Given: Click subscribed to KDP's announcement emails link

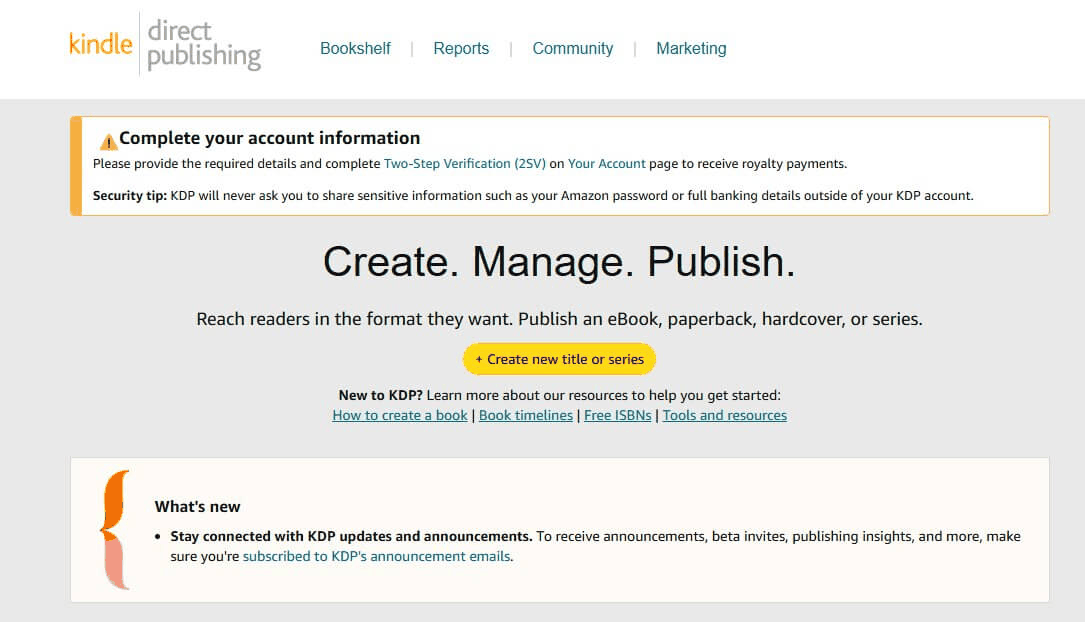Looking at the screenshot, I should 376,556.
